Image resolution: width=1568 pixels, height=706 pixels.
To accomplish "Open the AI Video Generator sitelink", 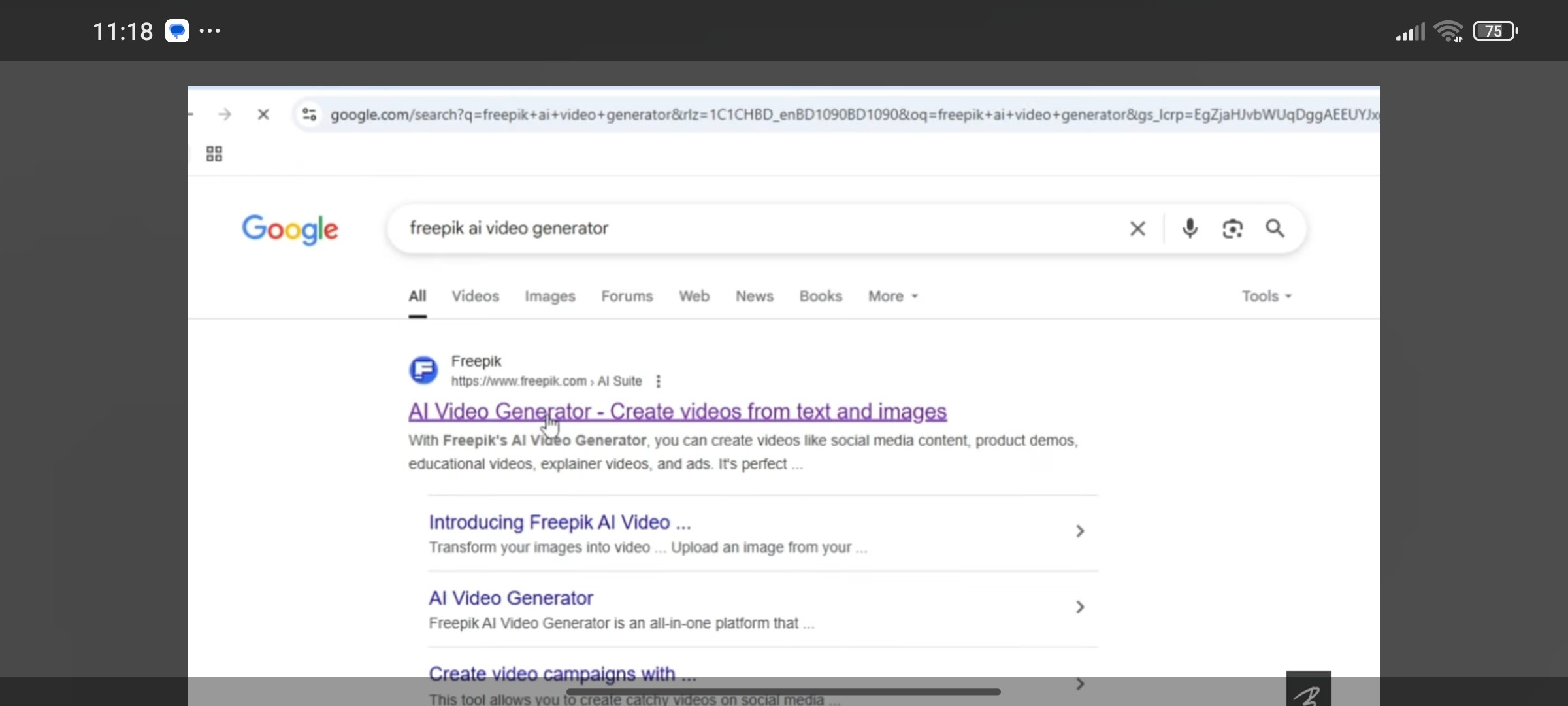I will 511,598.
